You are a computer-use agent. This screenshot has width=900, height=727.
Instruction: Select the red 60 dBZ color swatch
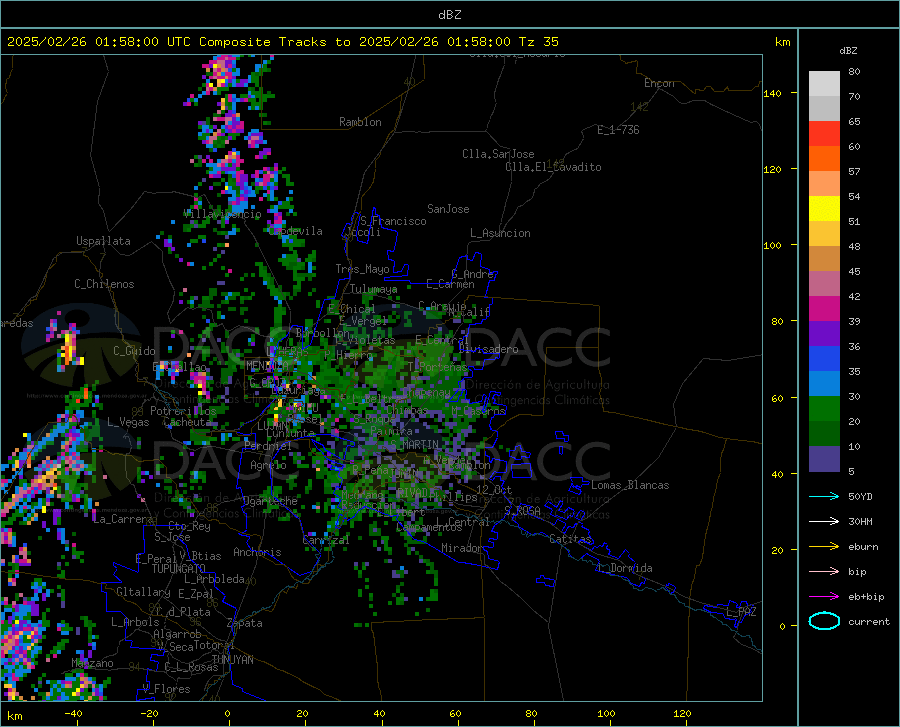[x=824, y=134]
